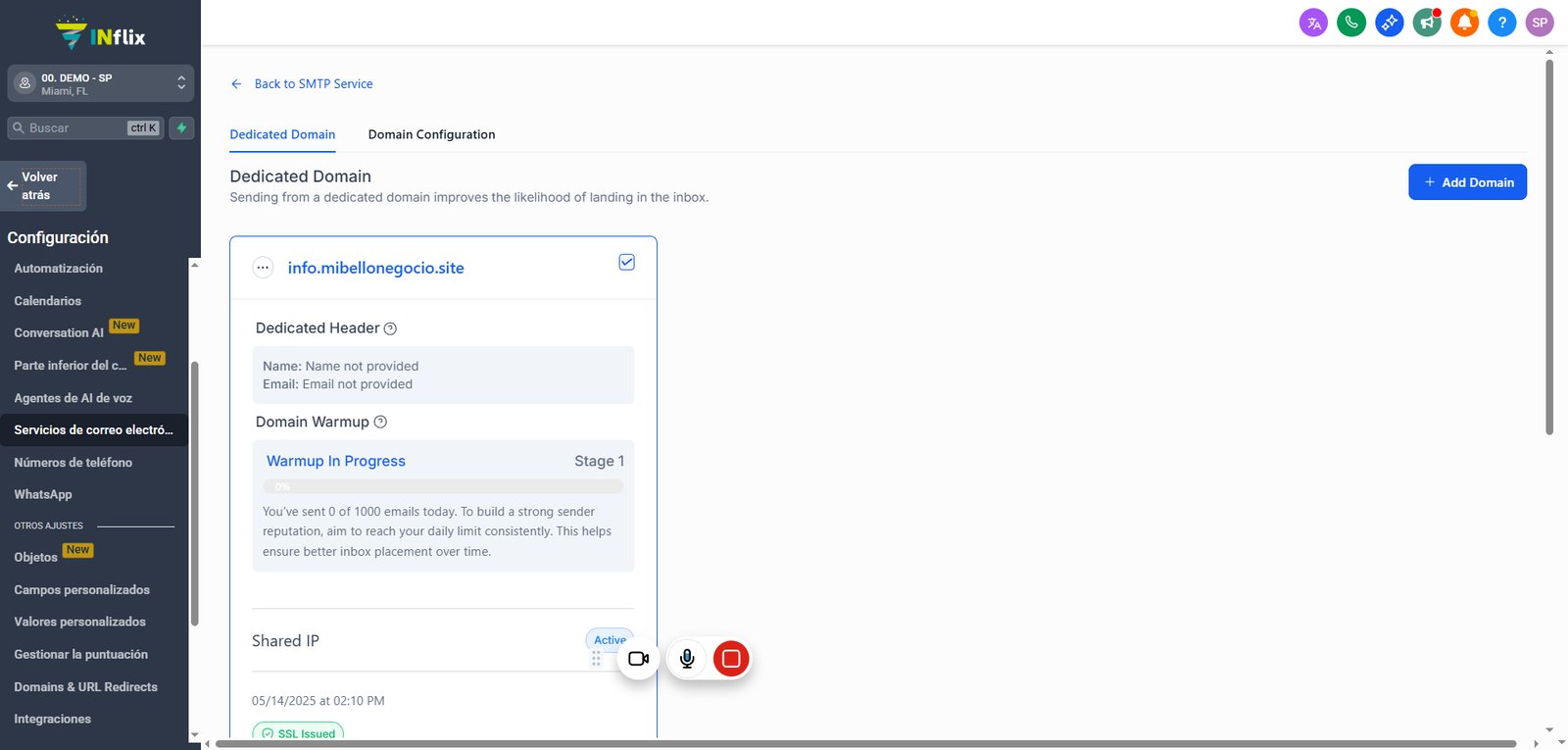Stop the screen recording

click(731, 659)
